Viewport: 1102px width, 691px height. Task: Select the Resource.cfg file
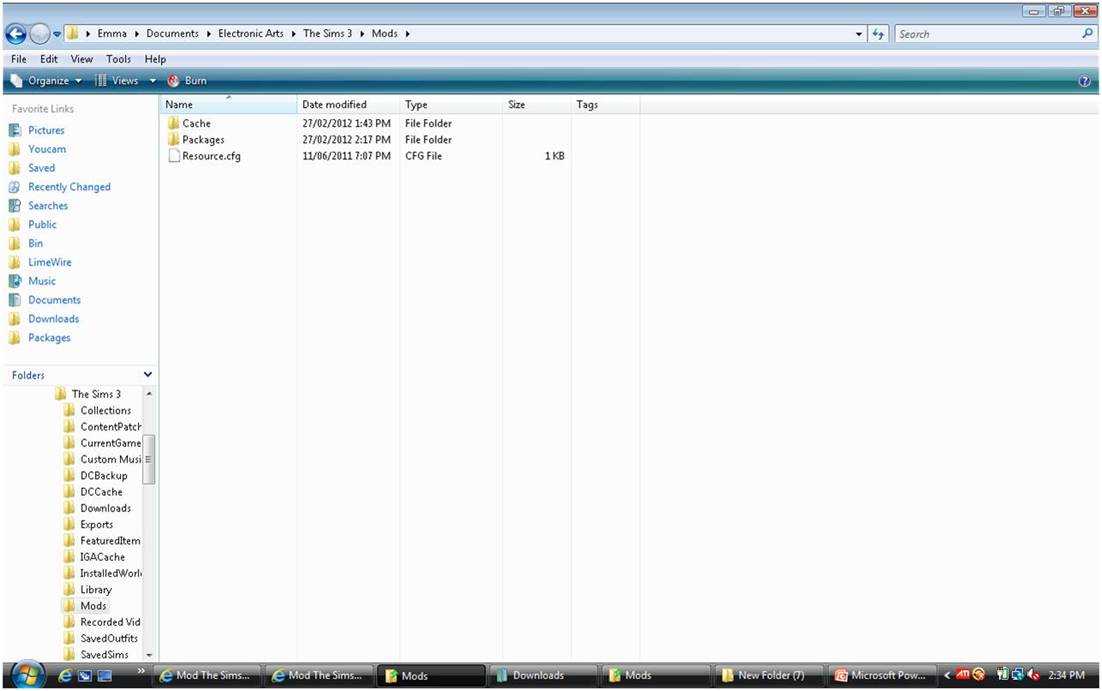pos(212,156)
